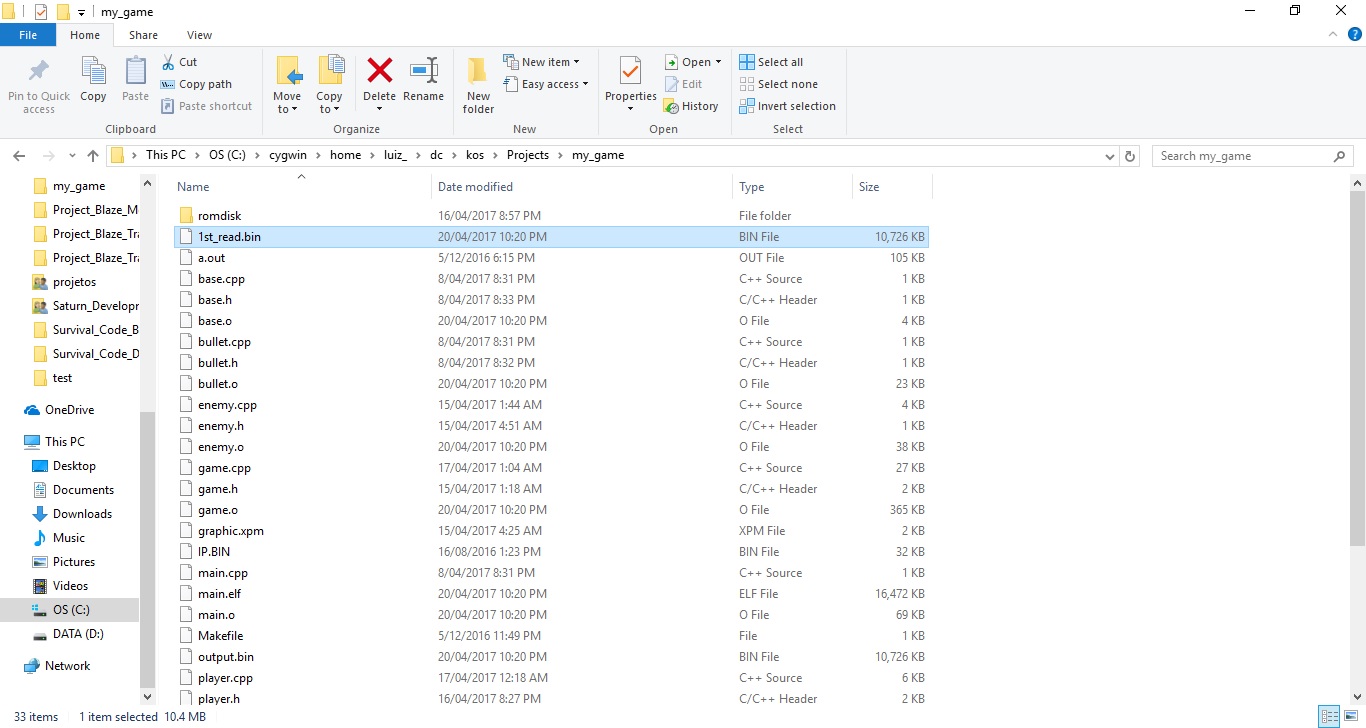Click the Copy ribbon icon

point(93,71)
